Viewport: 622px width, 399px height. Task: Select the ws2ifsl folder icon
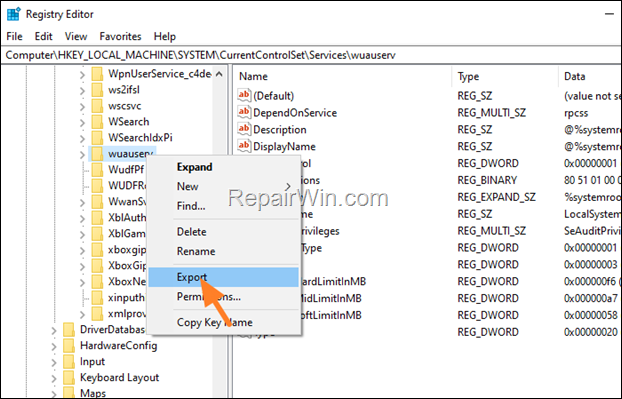coord(97,90)
